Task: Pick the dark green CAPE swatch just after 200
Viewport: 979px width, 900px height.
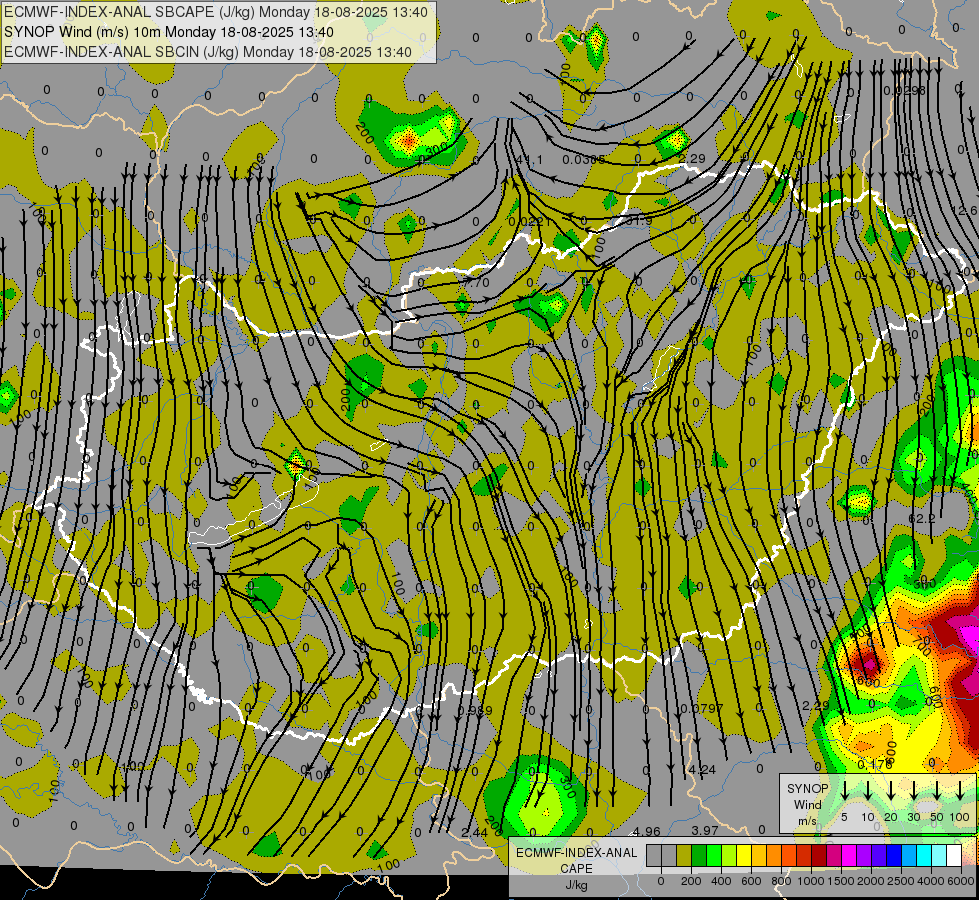Action: pos(699,855)
